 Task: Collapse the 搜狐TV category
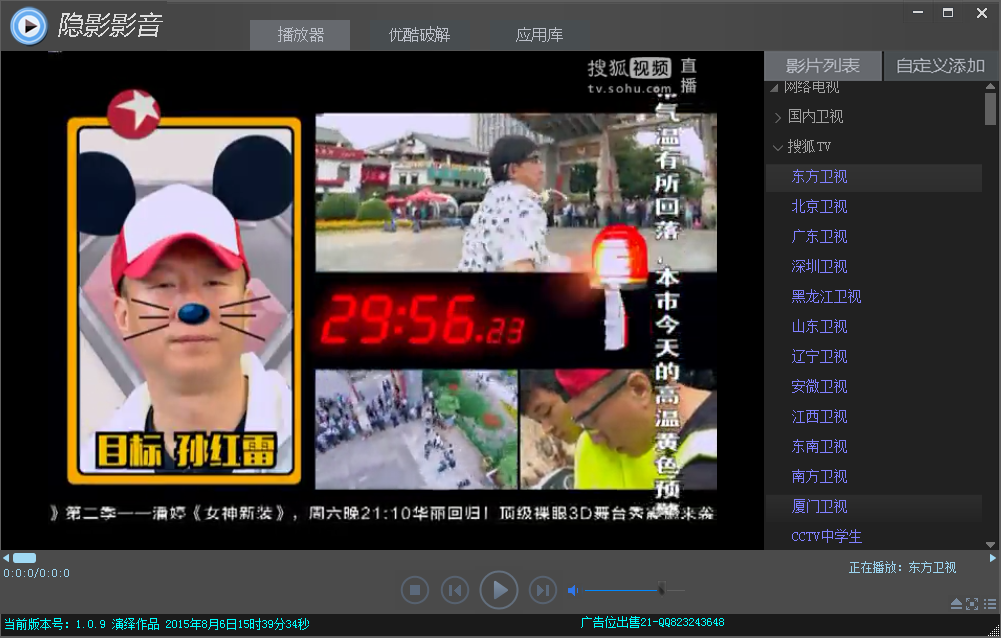click(x=778, y=148)
